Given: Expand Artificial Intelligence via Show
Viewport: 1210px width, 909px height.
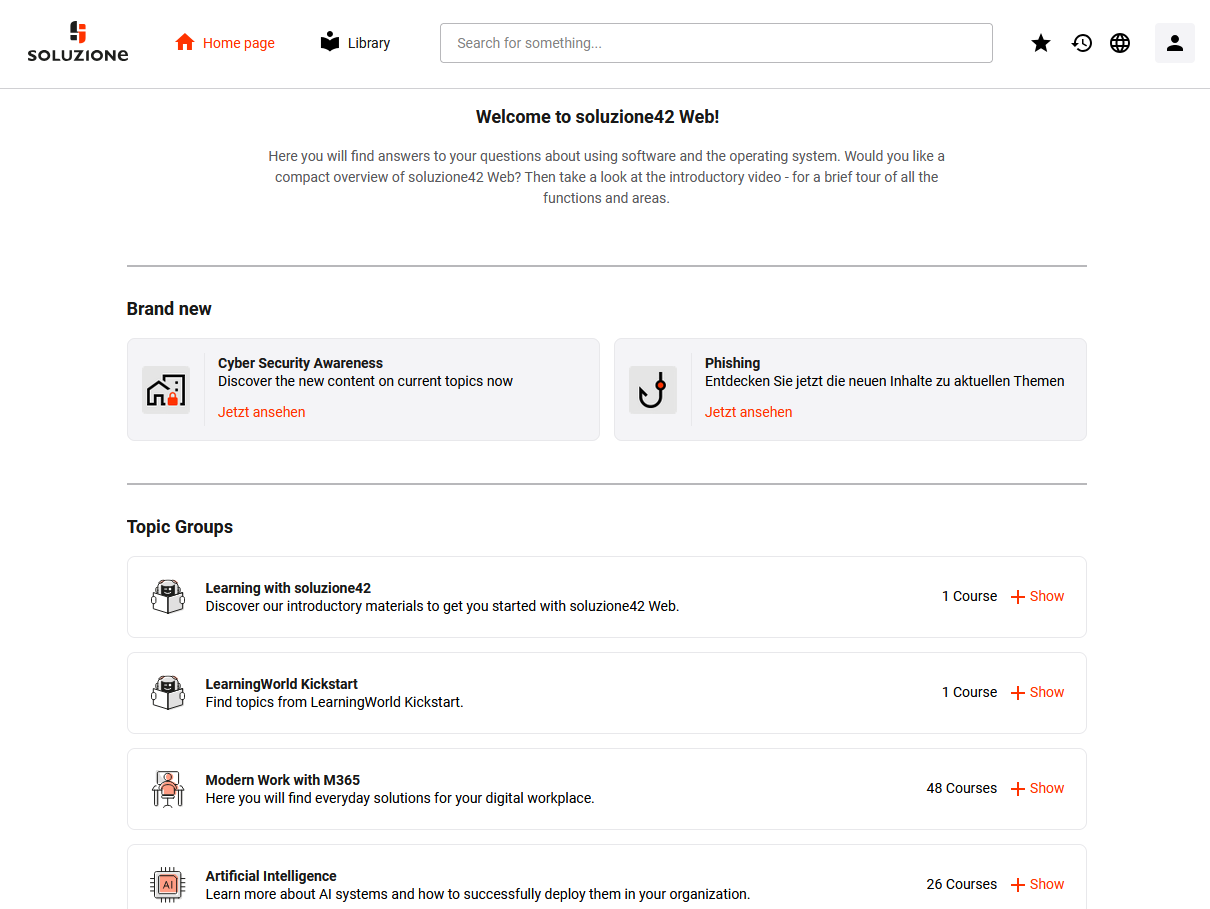Looking at the screenshot, I should pos(1047,884).
